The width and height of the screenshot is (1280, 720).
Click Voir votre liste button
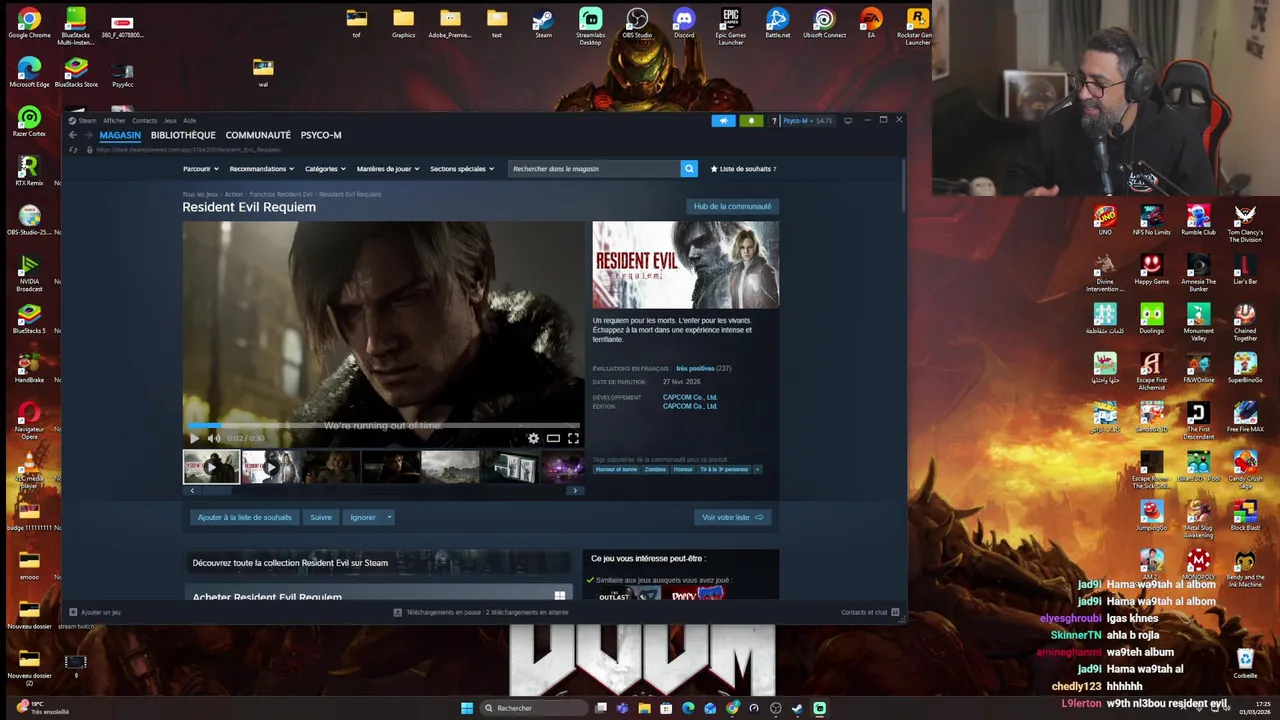[x=732, y=517]
